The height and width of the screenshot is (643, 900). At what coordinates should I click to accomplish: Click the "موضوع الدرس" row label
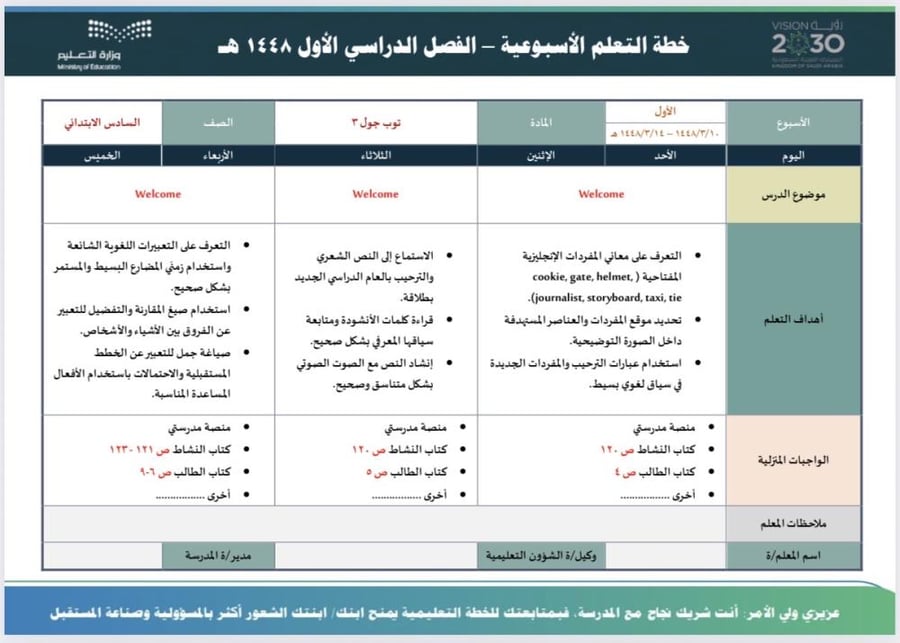click(793, 195)
